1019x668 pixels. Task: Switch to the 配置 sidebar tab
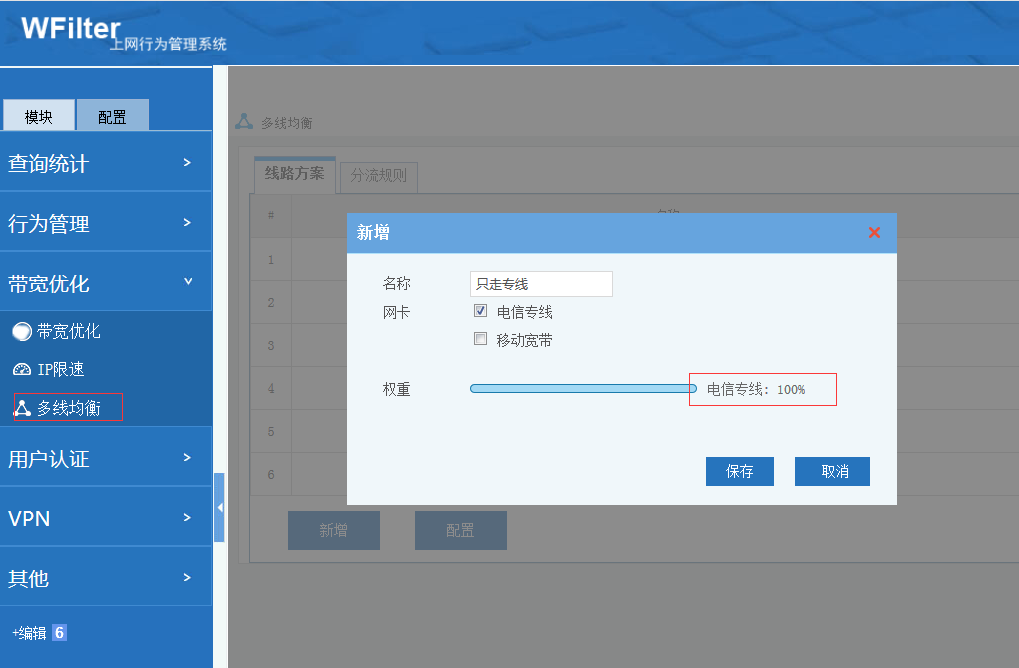112,116
